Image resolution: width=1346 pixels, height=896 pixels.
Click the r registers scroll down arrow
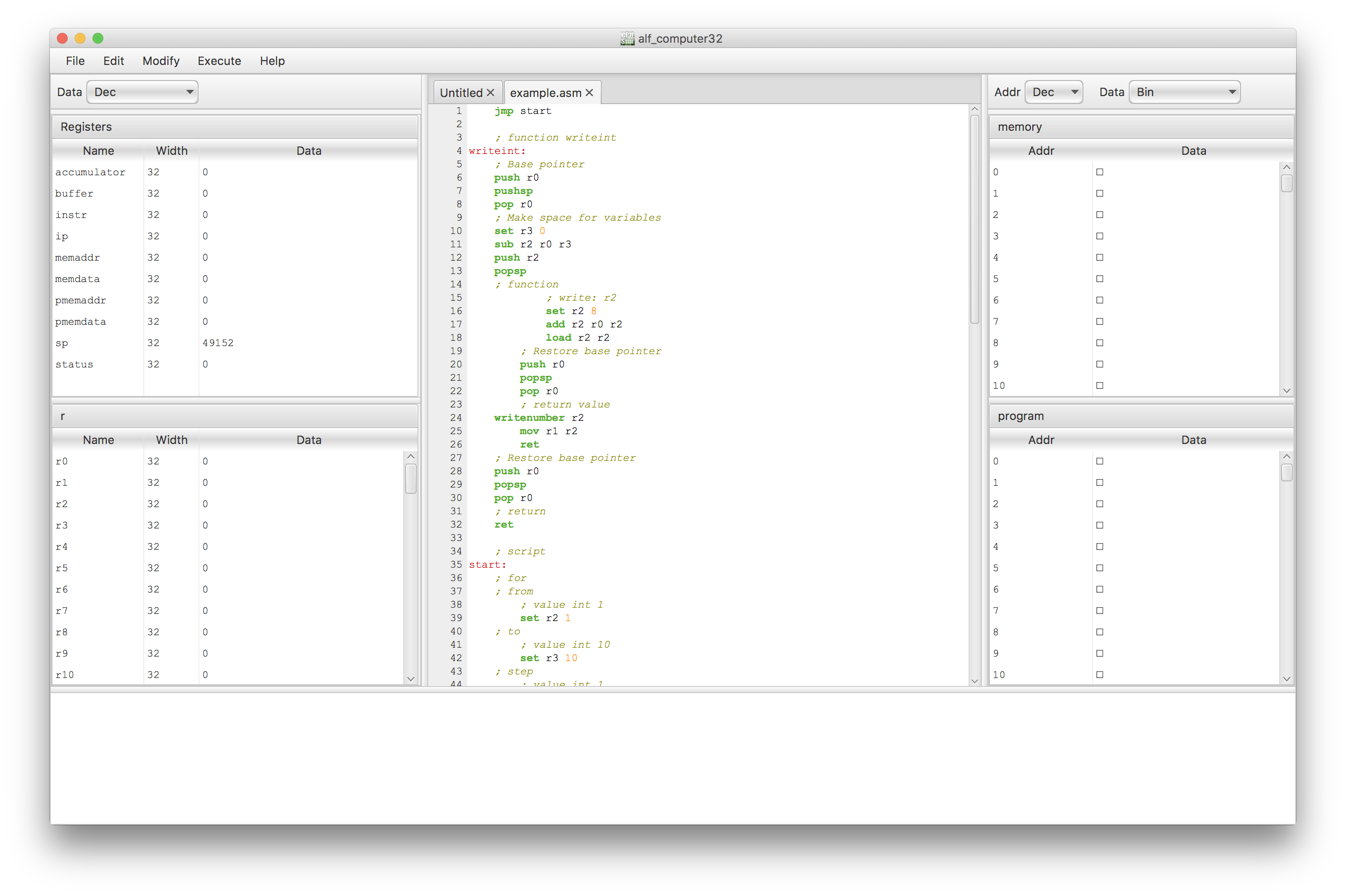coord(410,678)
